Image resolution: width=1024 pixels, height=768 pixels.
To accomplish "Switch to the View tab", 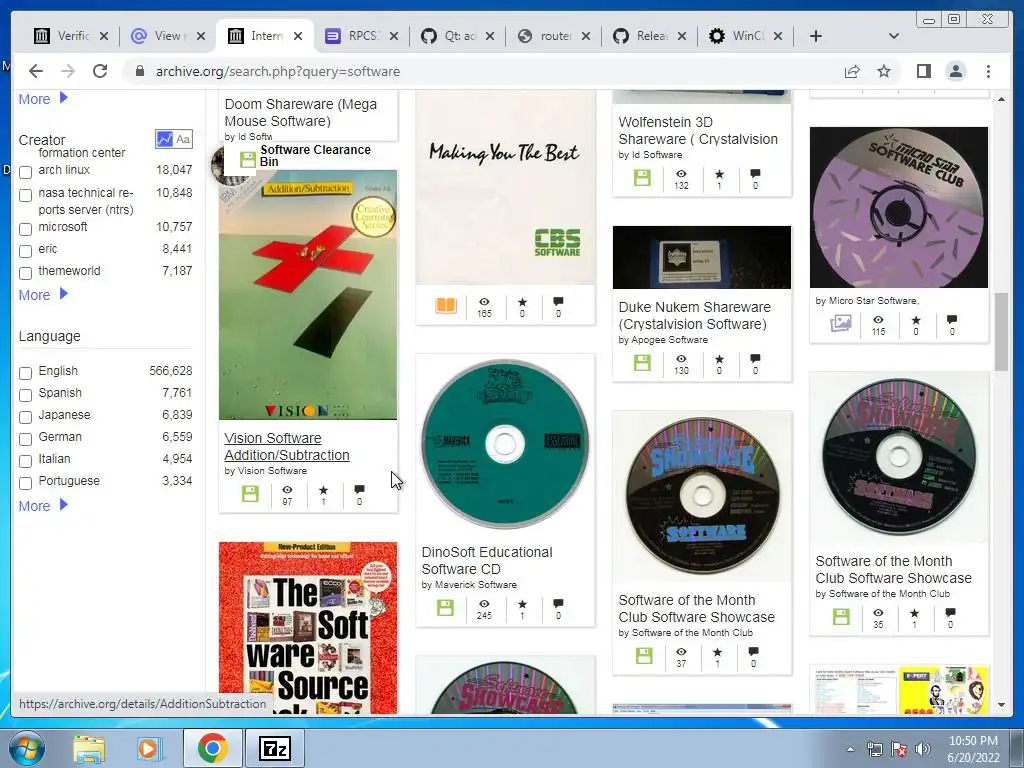I will [168, 36].
